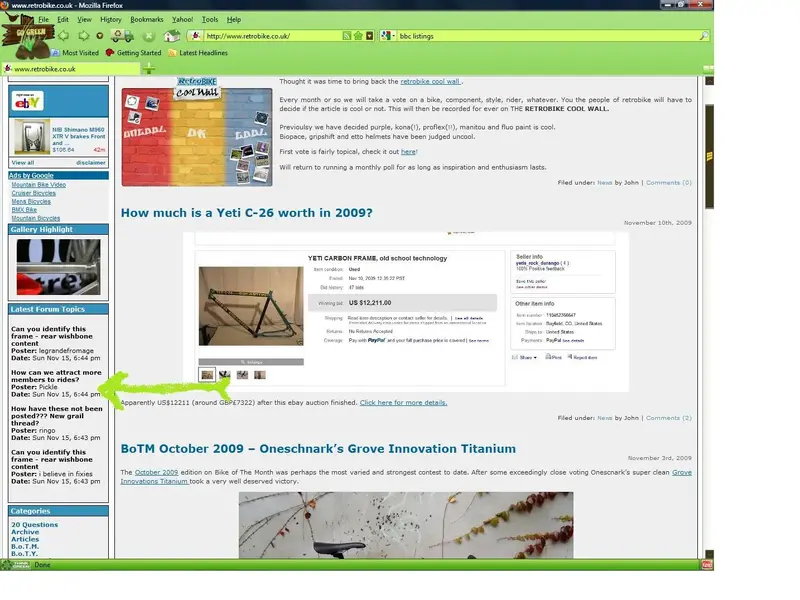Click the scroll-up arrow of the page scrollbar

(709, 81)
